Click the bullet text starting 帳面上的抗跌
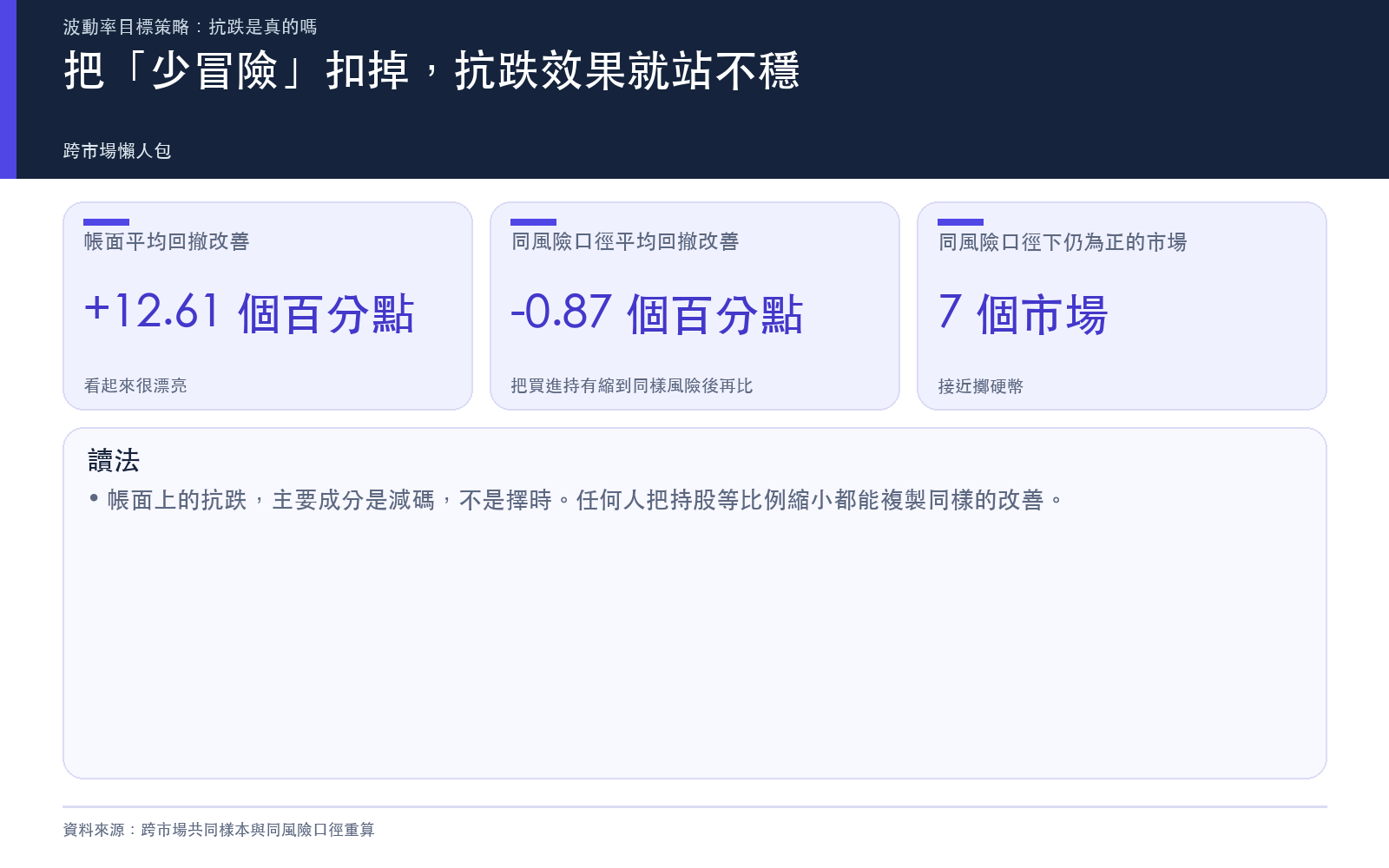Image resolution: width=1389 pixels, height=868 pixels. pos(585,500)
